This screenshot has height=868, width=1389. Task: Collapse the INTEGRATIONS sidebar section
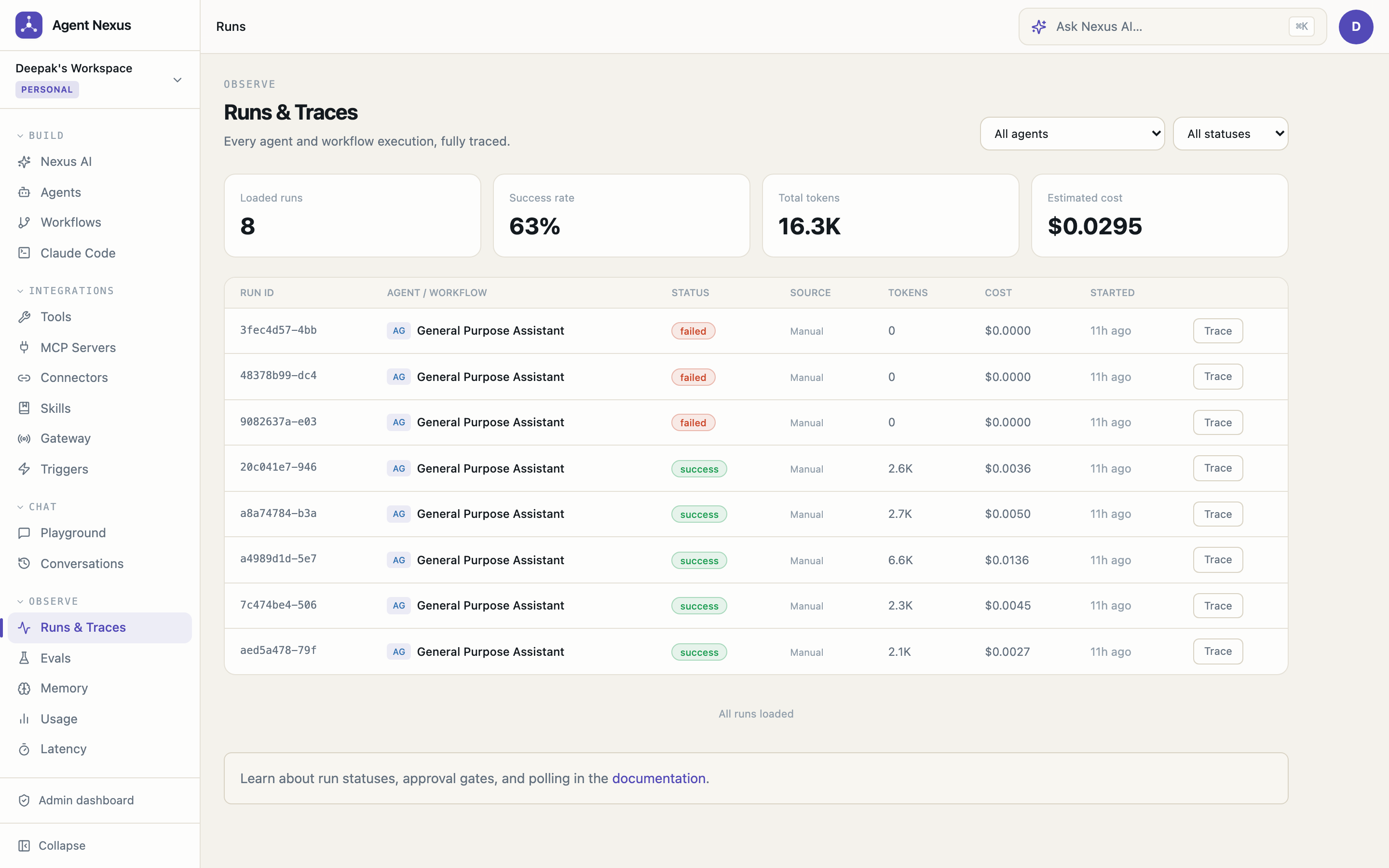66,291
